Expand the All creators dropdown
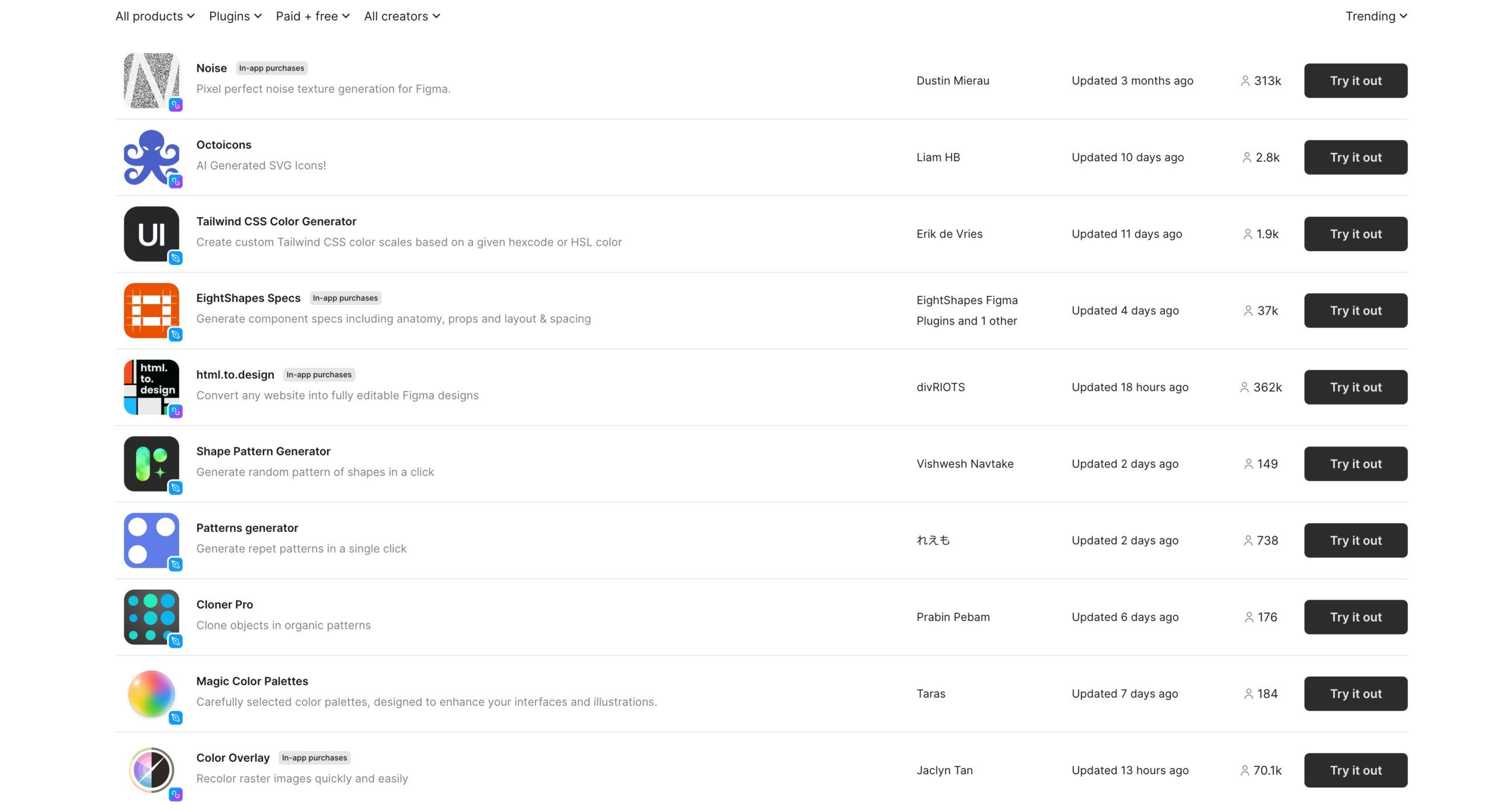This screenshot has height=812, width=1495. [400, 15]
